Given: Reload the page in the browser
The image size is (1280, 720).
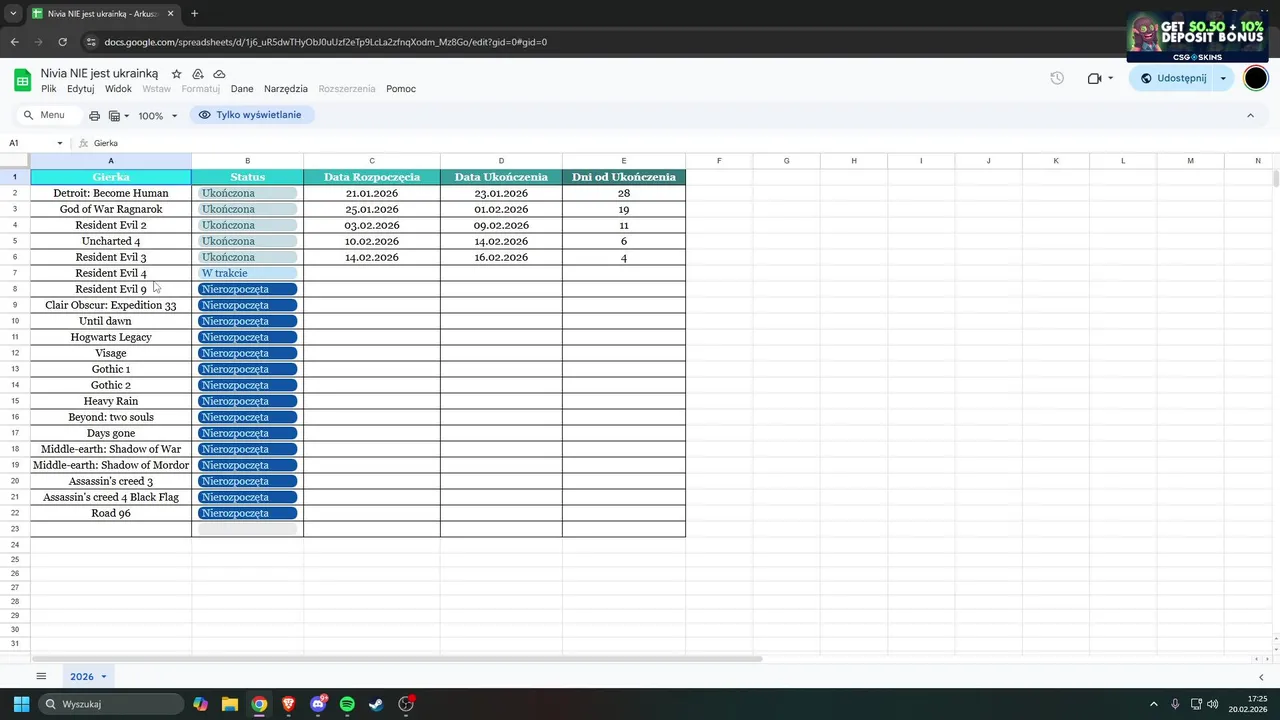Looking at the screenshot, I should point(62,42).
